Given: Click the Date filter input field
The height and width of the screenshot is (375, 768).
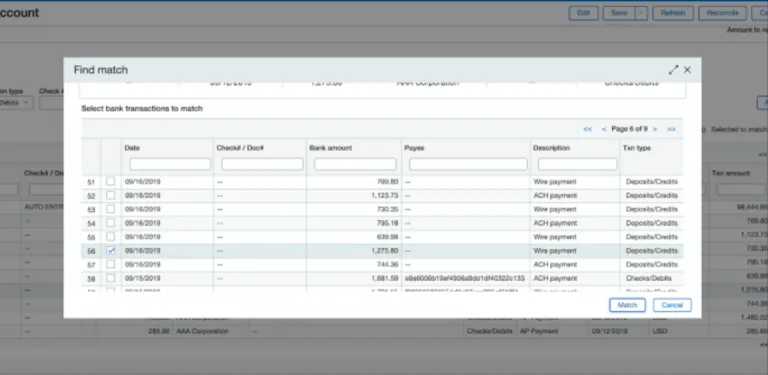Looking at the screenshot, I should click(x=170, y=164).
